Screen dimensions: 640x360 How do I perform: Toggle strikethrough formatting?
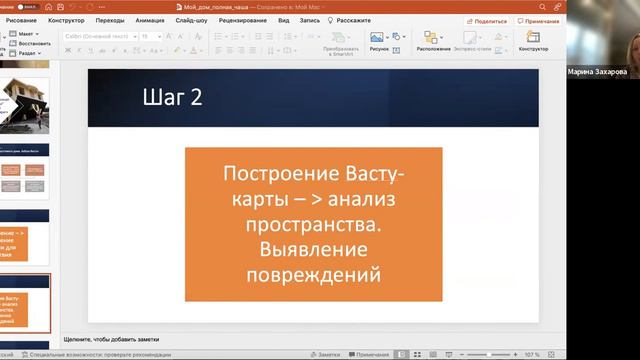tap(102, 51)
